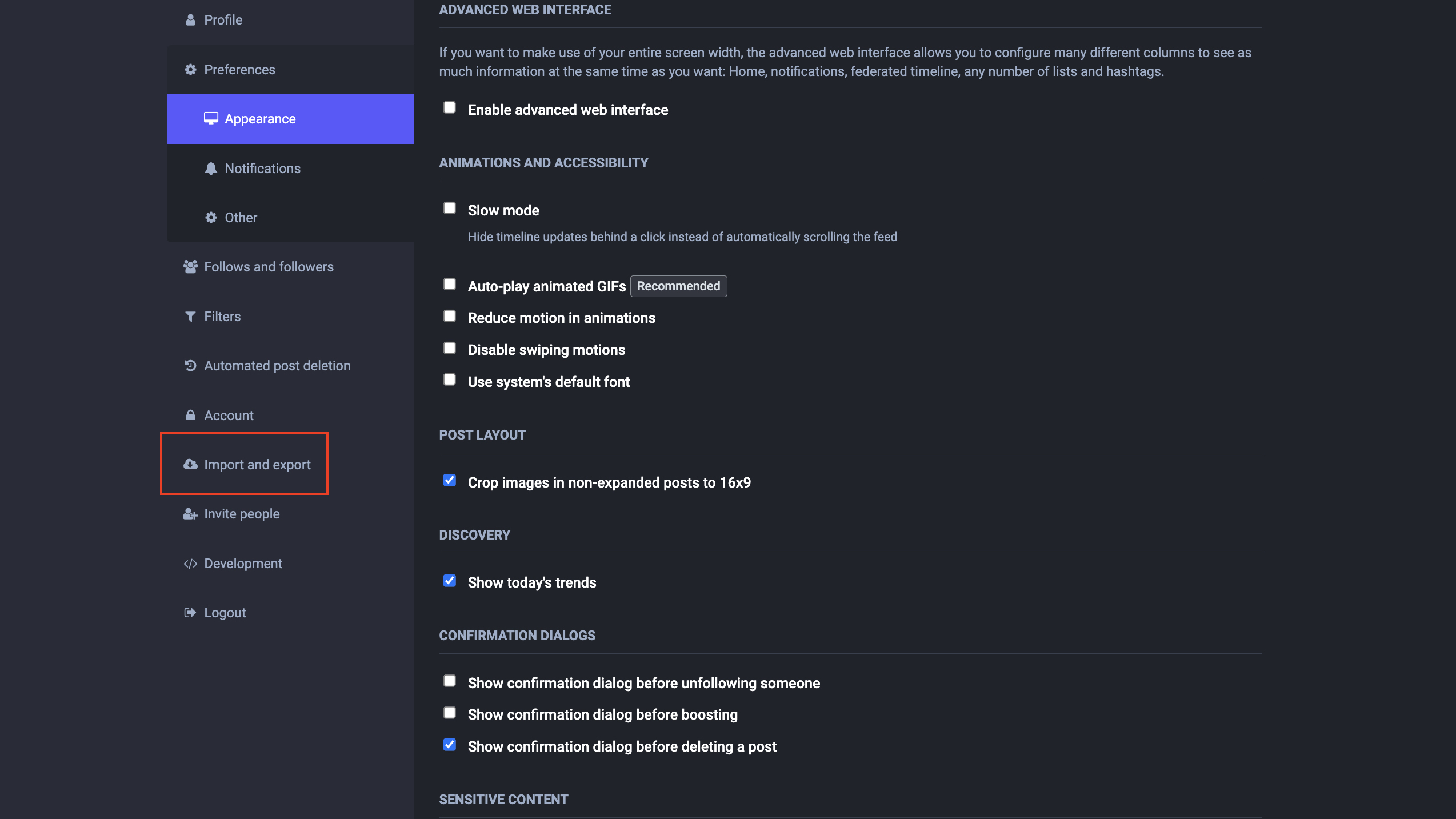Click the Animations and Accessibility heading
1456x819 pixels.
pyautogui.click(x=543, y=163)
